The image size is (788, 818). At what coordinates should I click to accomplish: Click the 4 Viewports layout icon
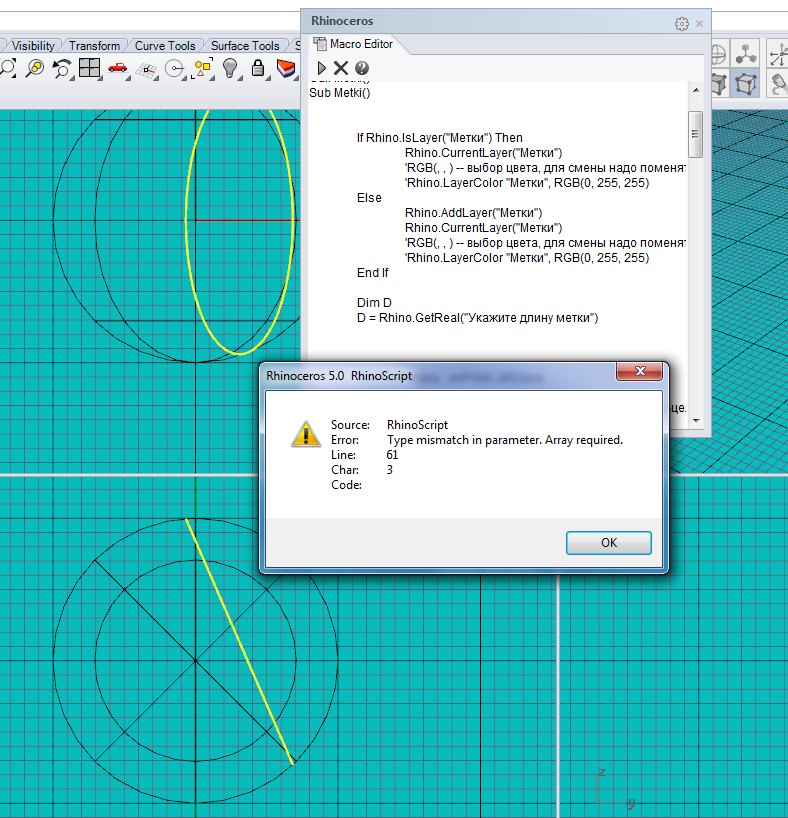point(90,68)
